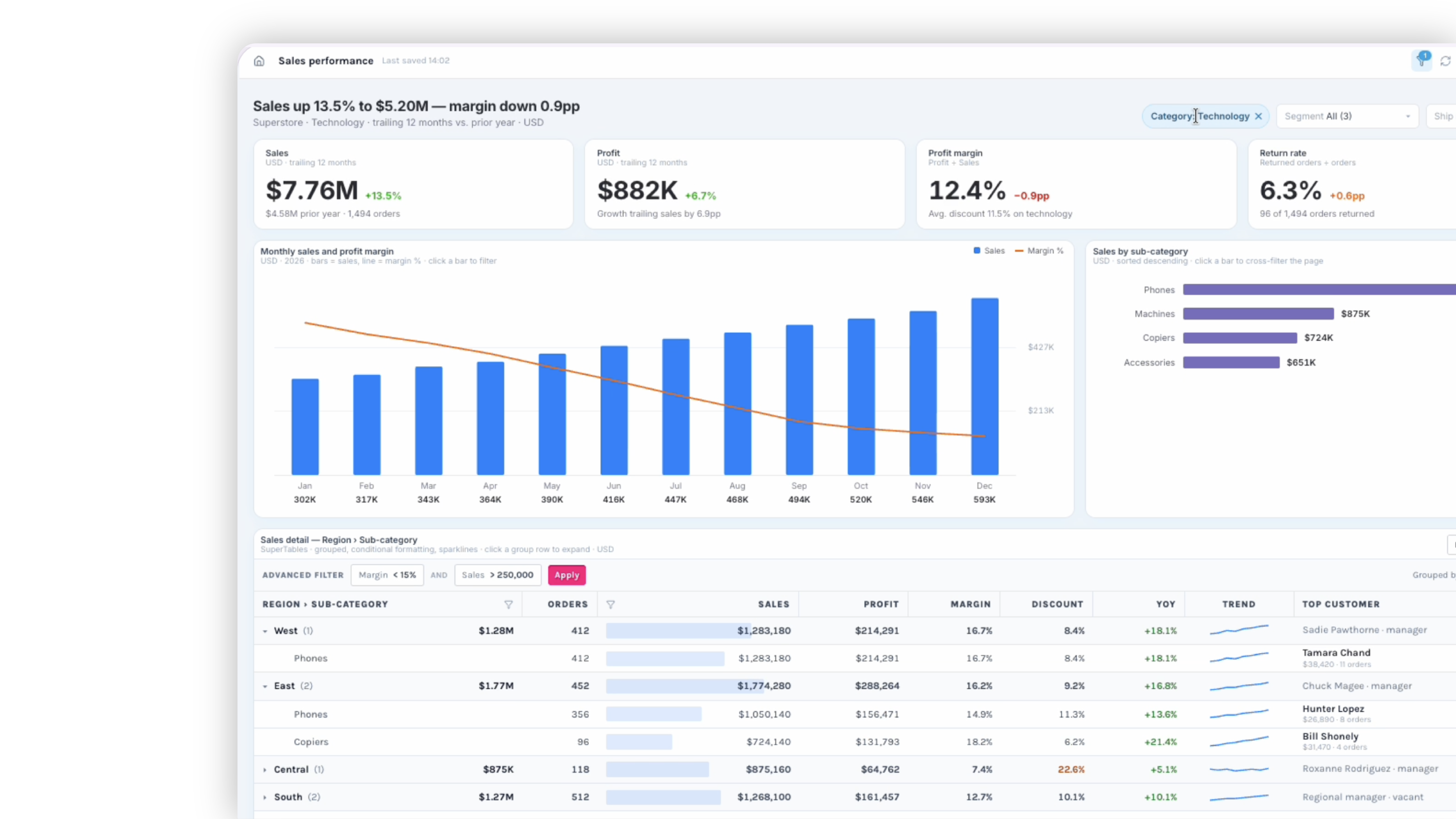Edit the Sales > 250,000 filter field
This screenshot has height=819, width=1456.
(497, 575)
